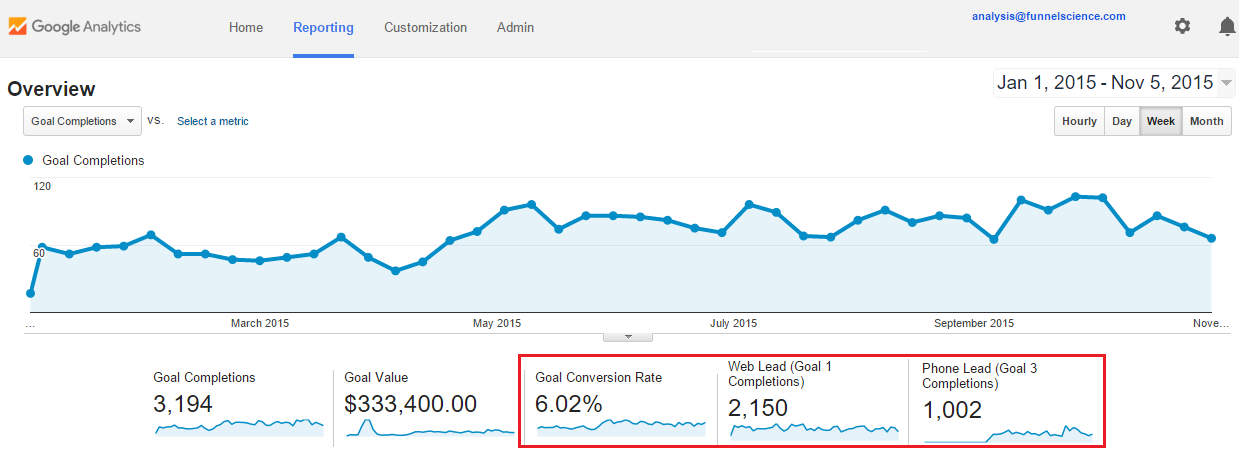Click the Select a metric link
This screenshot has height=449, width=1239.
pos(213,121)
